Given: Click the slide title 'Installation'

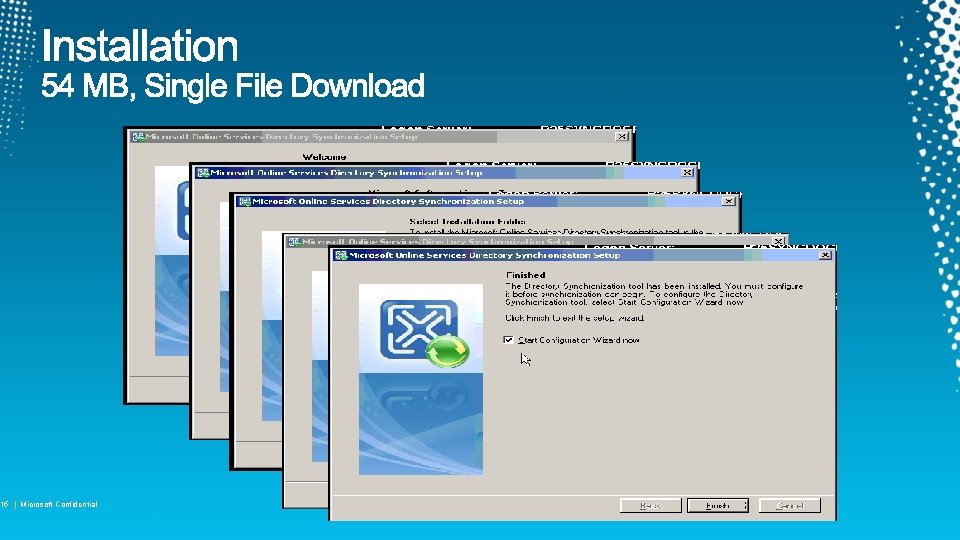Looking at the screenshot, I should (x=140, y=47).
